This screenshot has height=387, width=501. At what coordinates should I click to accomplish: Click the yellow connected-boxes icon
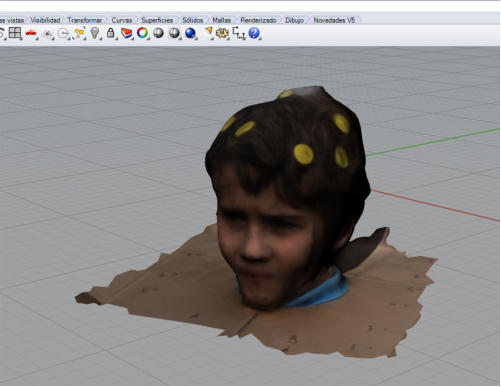[x=79, y=33]
